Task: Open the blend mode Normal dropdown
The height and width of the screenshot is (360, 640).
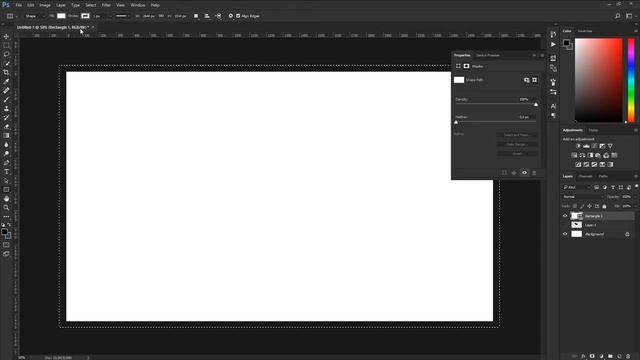Action: click(582, 197)
